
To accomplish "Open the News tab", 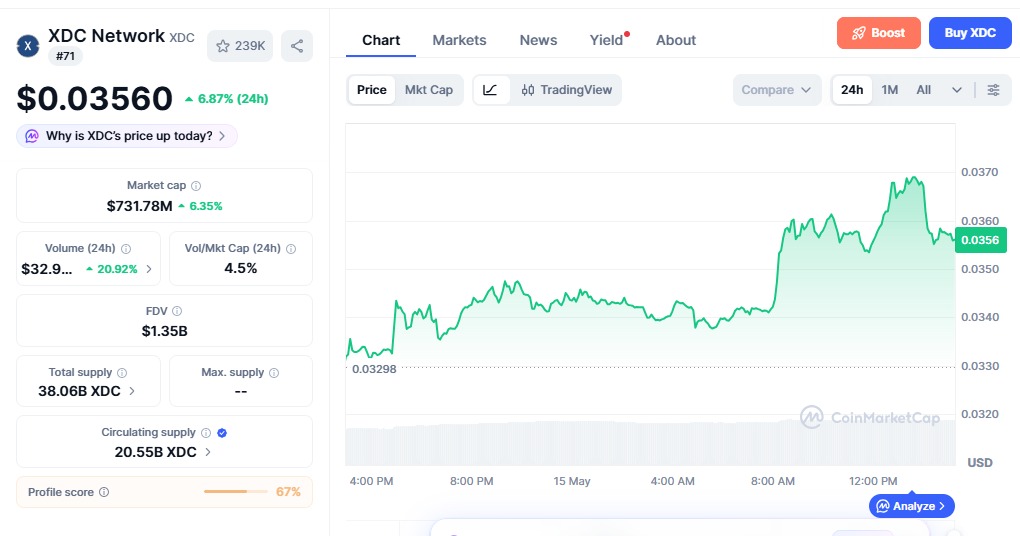I will pos(538,40).
